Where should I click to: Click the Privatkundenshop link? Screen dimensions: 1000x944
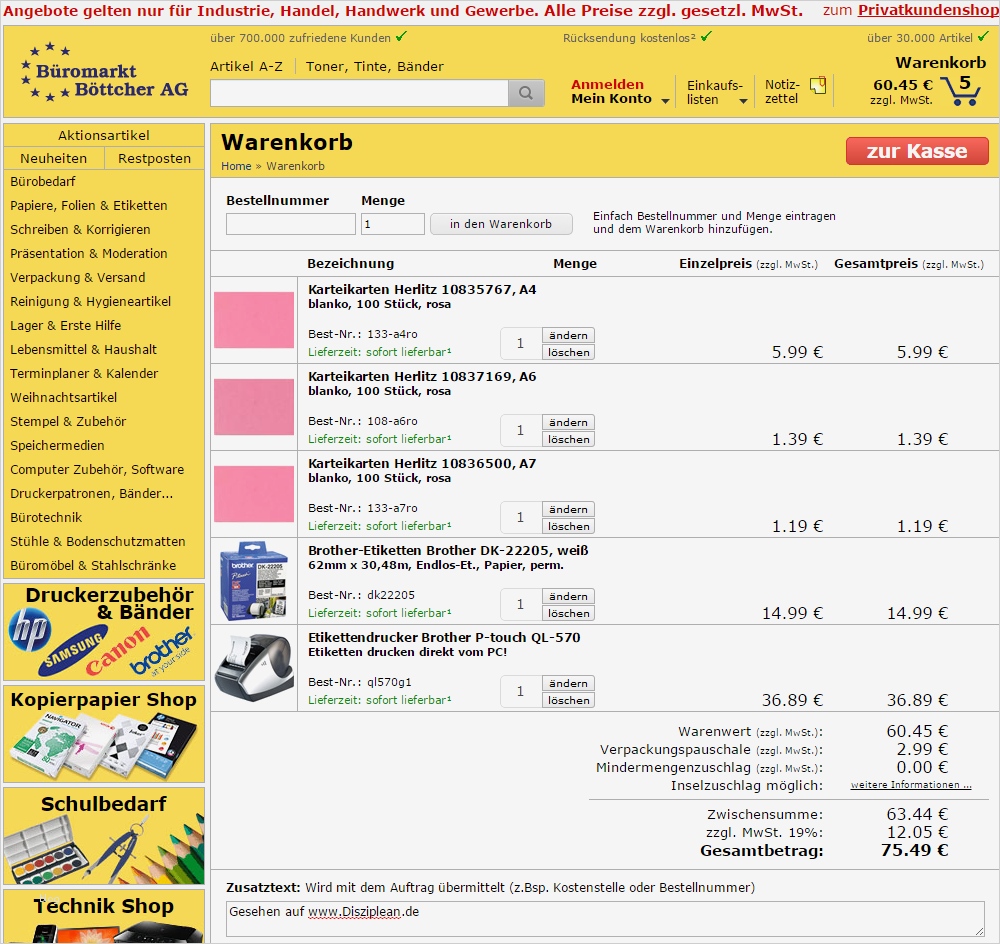pos(928,10)
